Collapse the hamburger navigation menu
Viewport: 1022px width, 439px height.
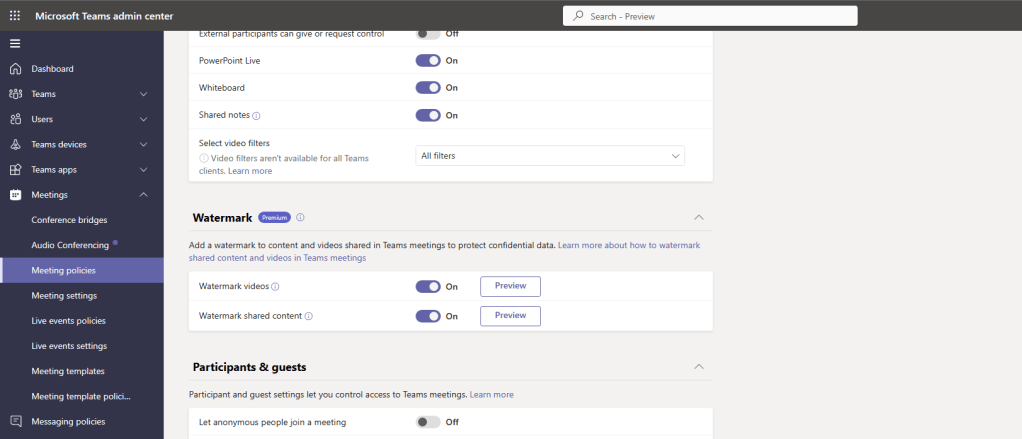tap(14, 43)
